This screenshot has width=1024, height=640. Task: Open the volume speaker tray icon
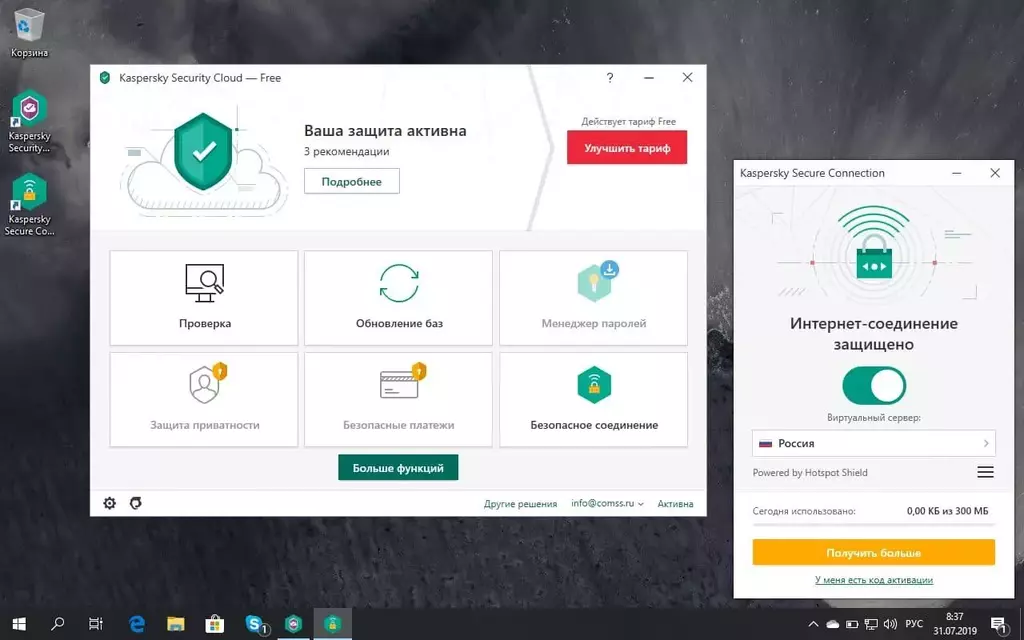(x=889, y=624)
